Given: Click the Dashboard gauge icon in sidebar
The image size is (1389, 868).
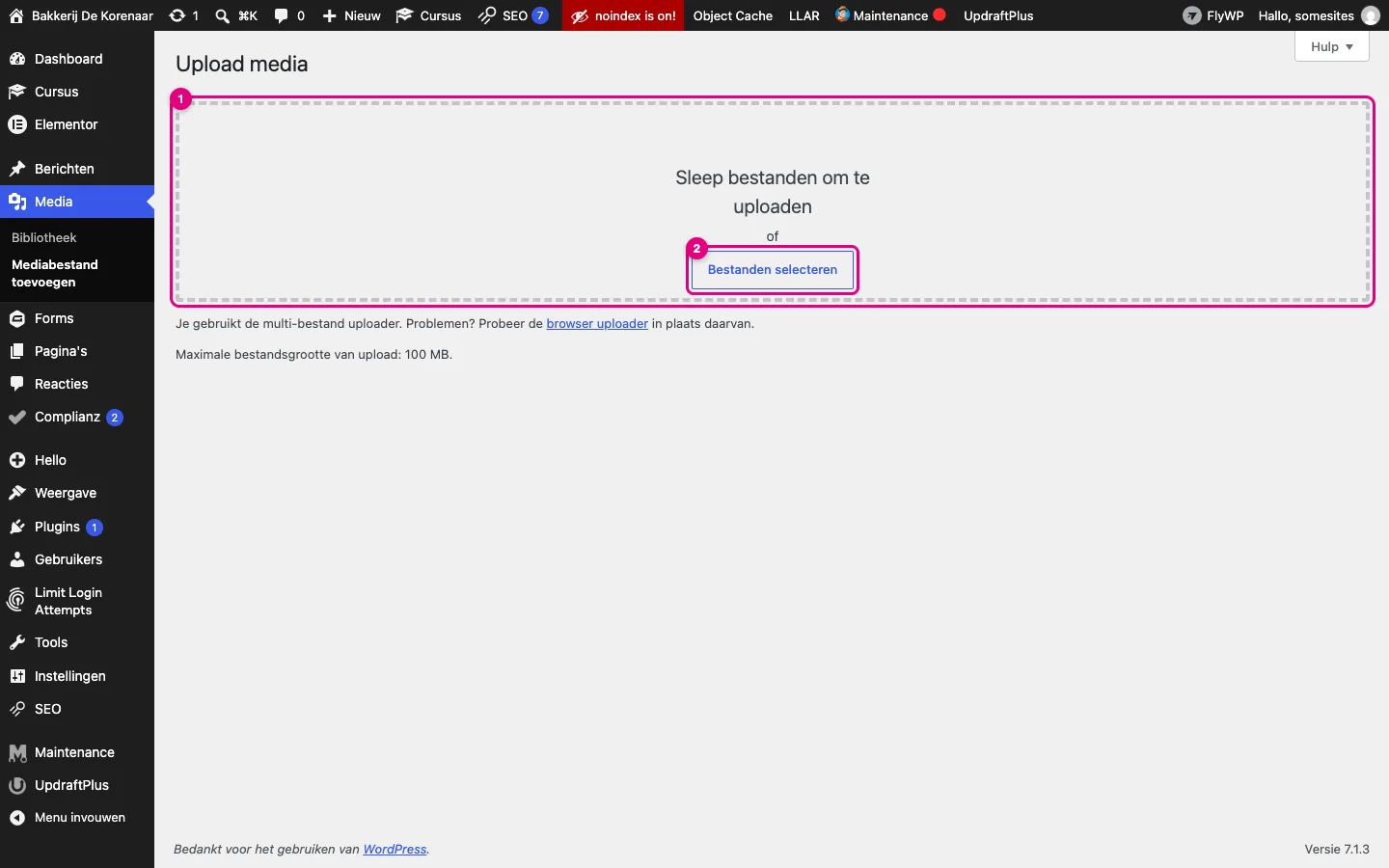Looking at the screenshot, I should click(x=17, y=59).
